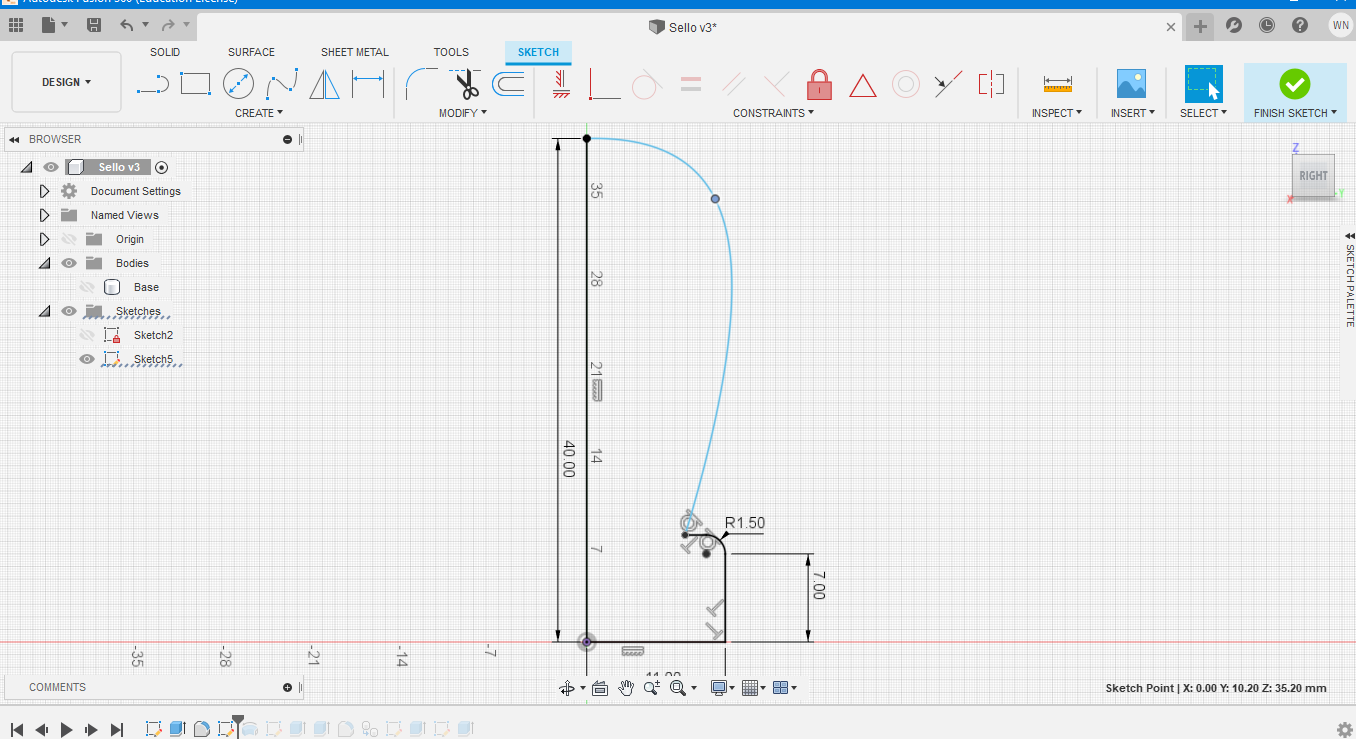Viewport: 1356px width, 739px height.
Task: Open the WN user account menu
Action: (x=1340, y=25)
